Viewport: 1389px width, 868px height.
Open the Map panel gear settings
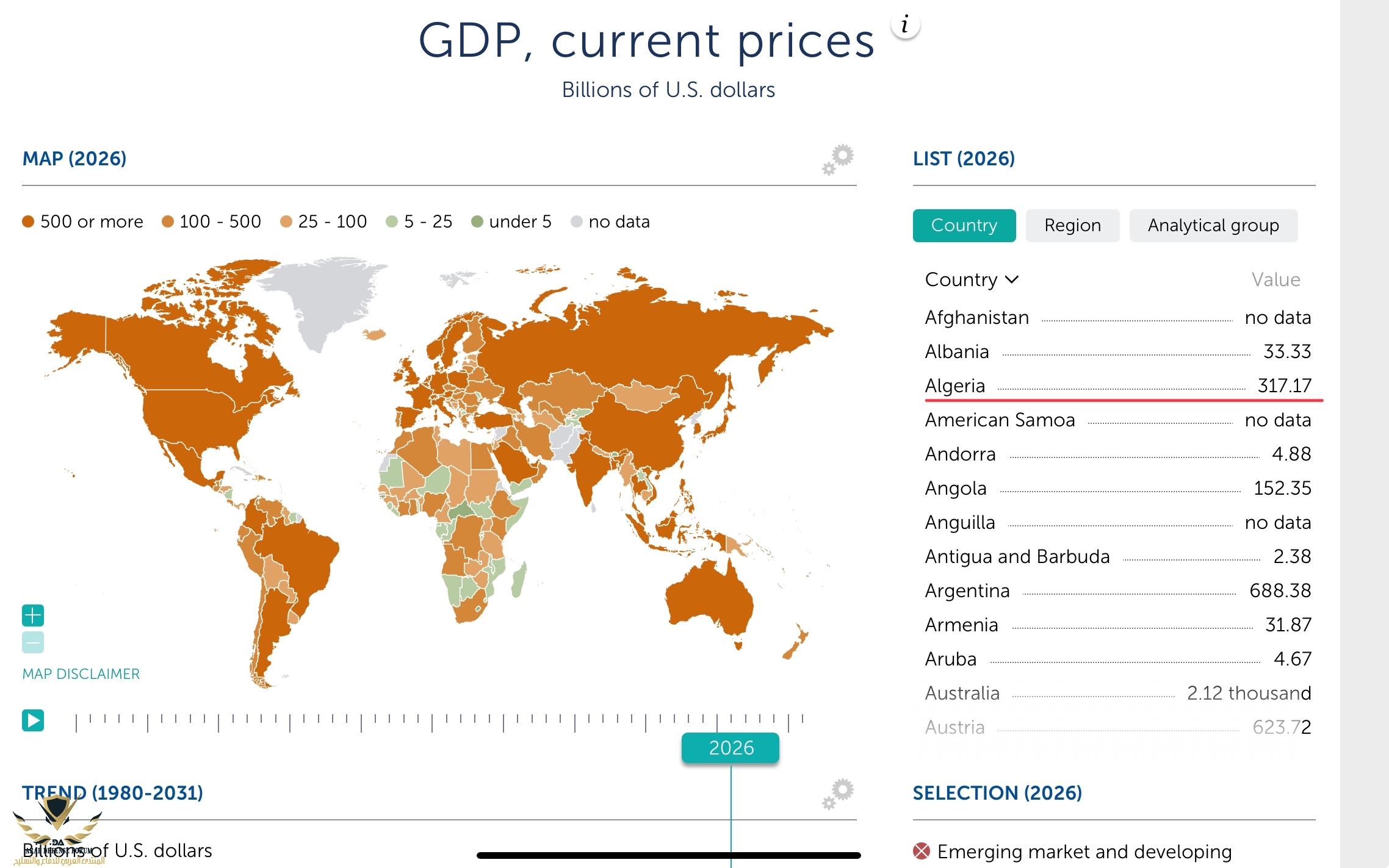tap(838, 160)
